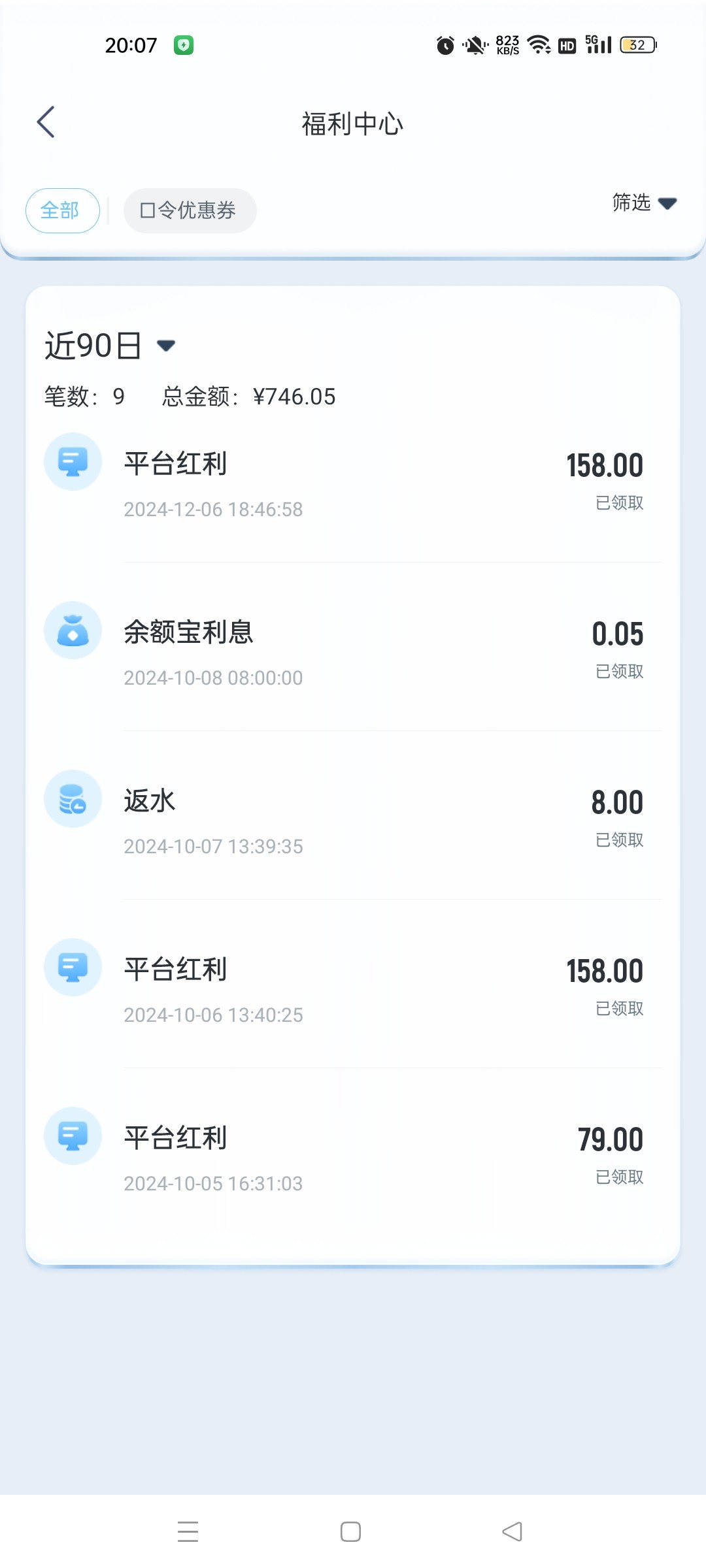Tap the green shield status icon
Screen dimensions: 706x1568
(x=184, y=45)
